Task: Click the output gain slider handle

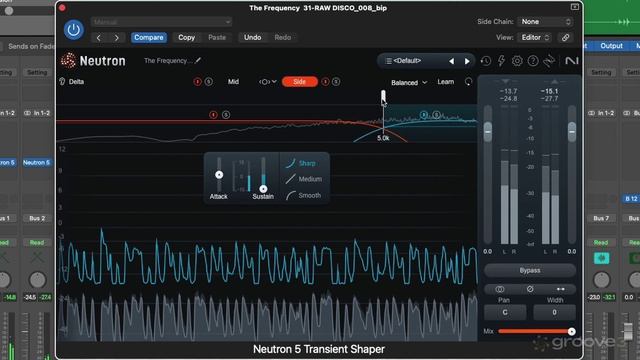Action: [572, 131]
